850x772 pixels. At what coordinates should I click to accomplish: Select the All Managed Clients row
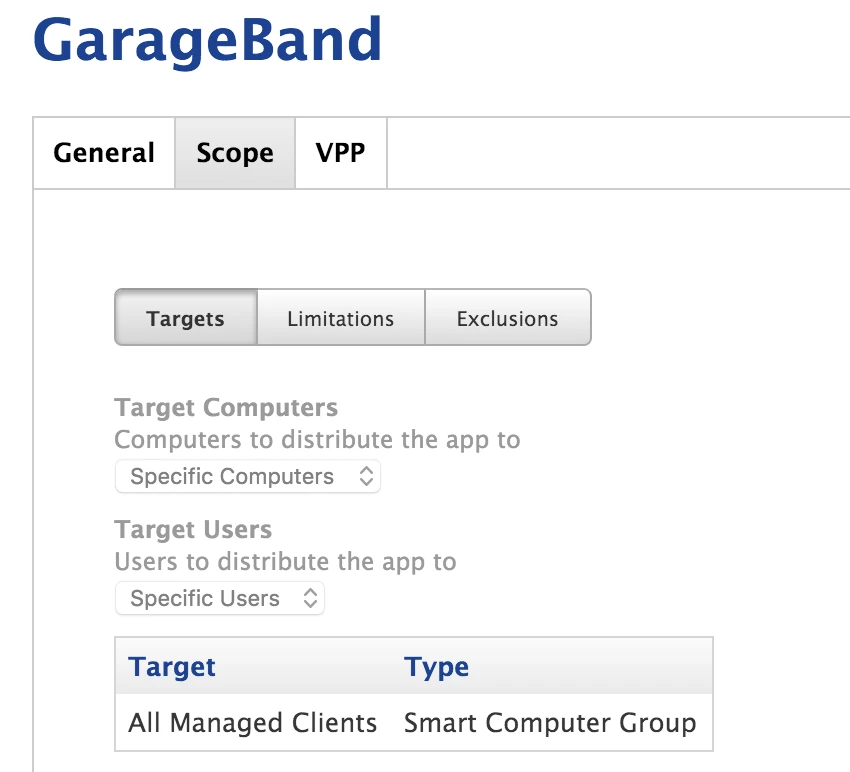(414, 723)
